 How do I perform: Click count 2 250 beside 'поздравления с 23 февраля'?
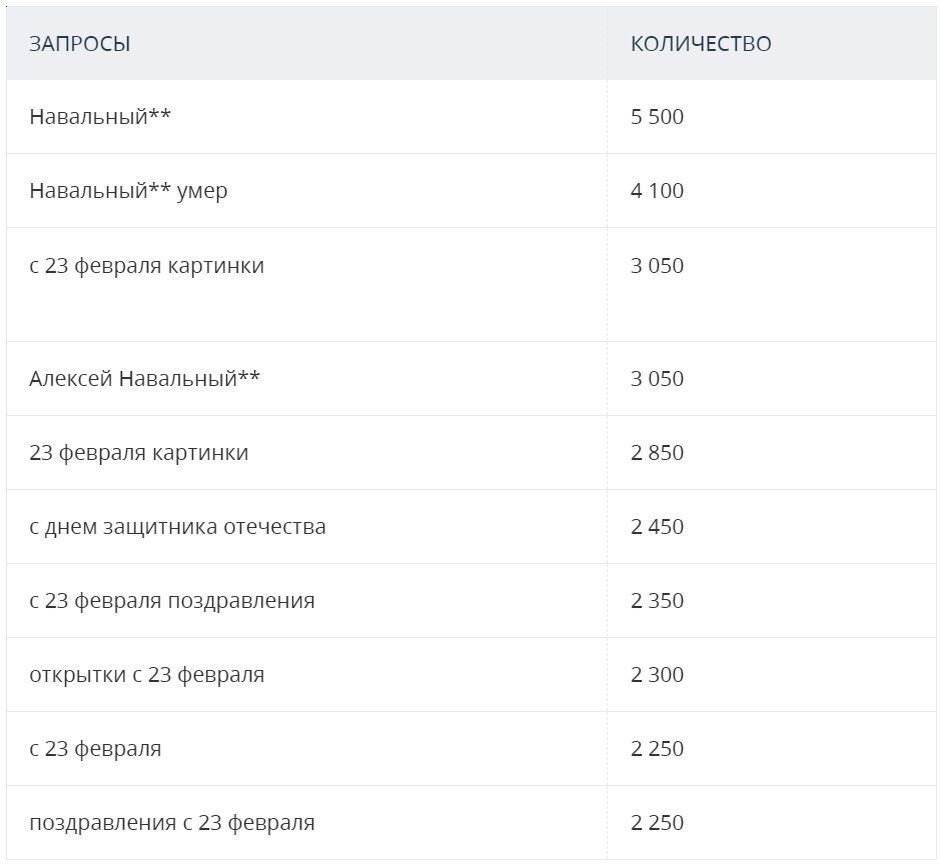[x=657, y=823]
